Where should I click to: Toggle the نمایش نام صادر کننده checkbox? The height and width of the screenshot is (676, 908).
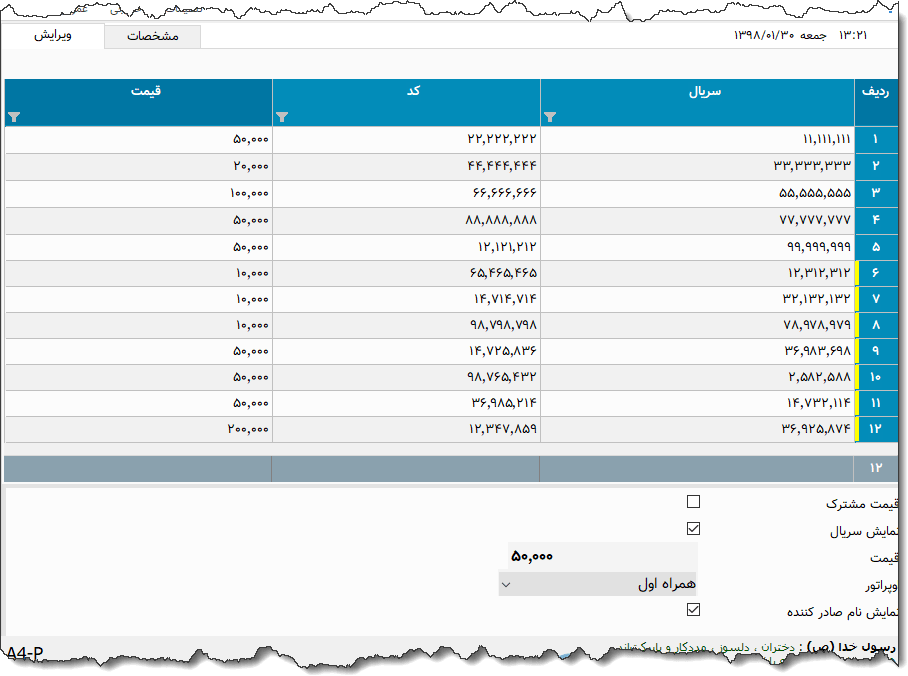coord(694,609)
